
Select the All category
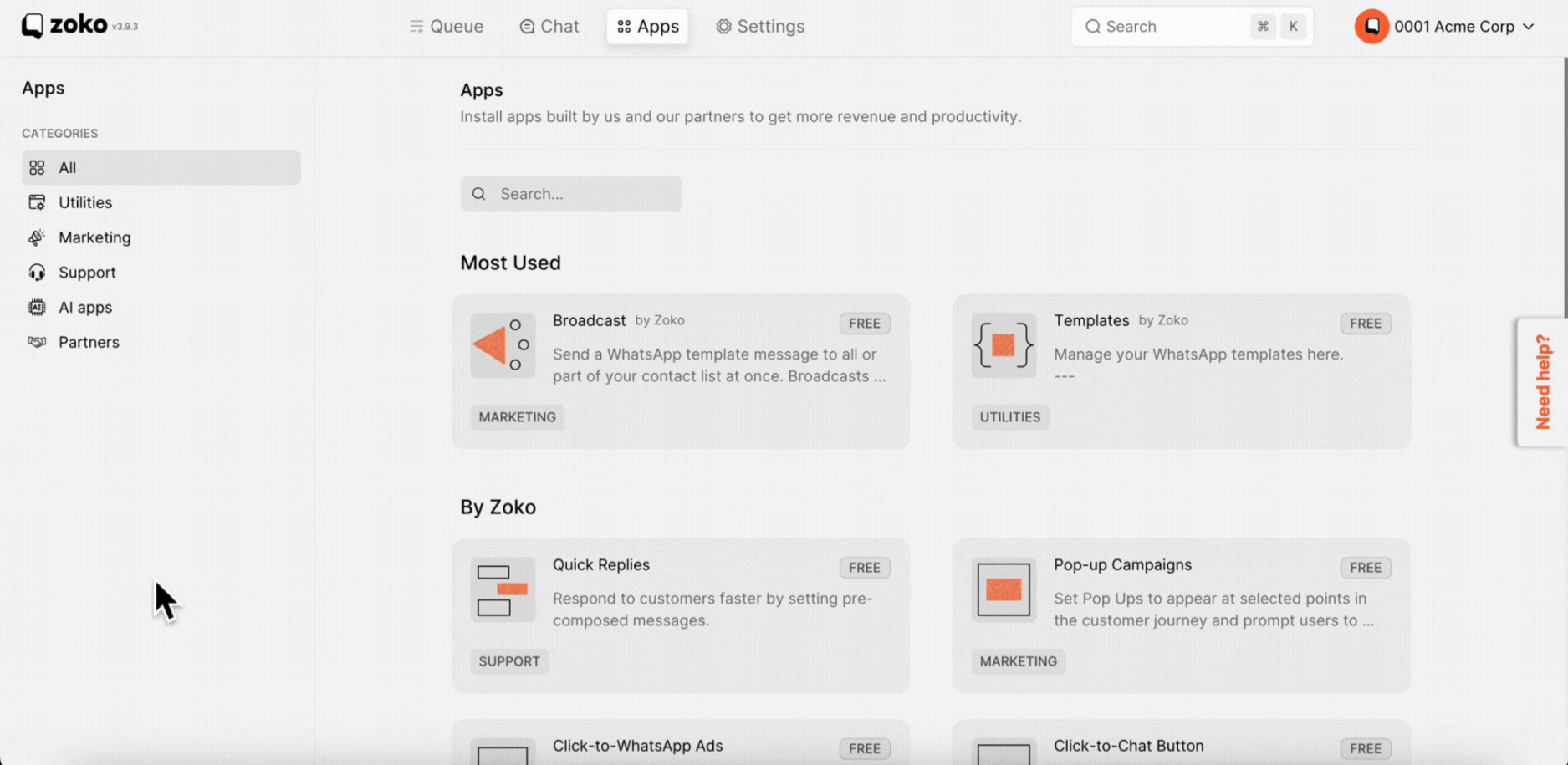click(161, 167)
